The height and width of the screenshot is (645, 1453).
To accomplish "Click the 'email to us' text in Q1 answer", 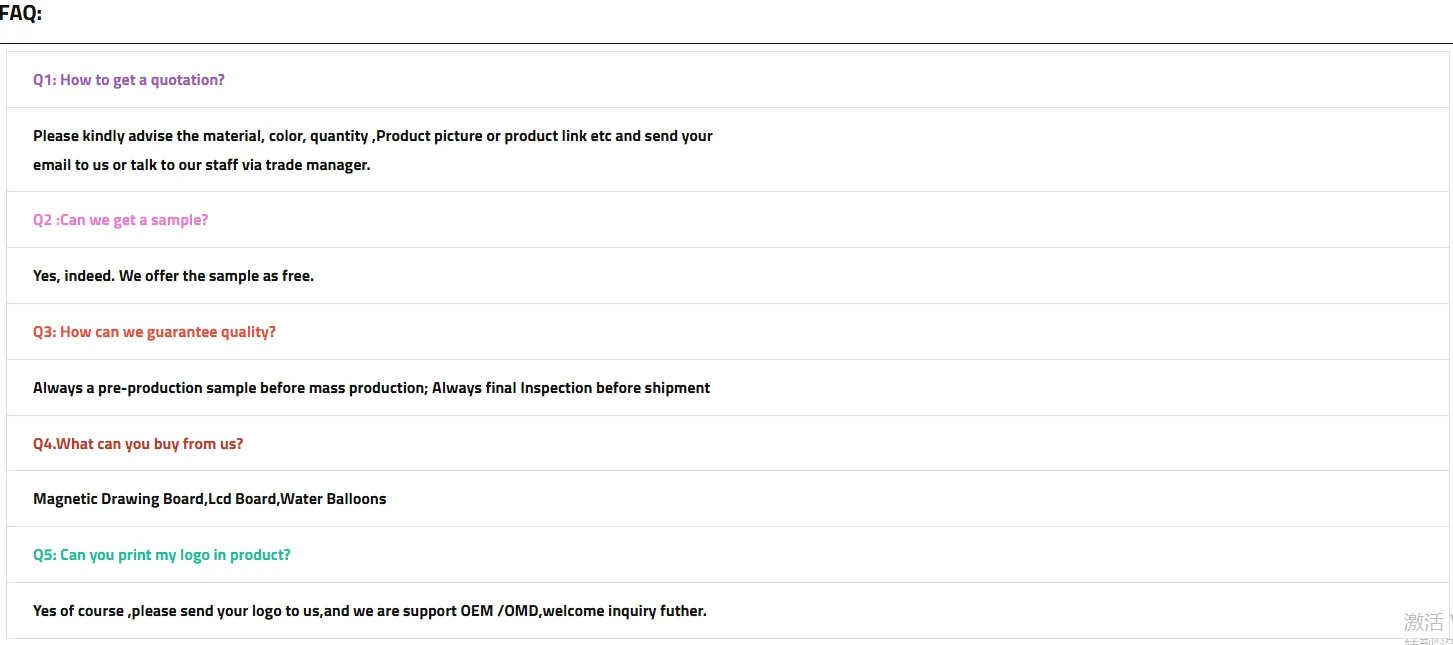I will click(70, 165).
